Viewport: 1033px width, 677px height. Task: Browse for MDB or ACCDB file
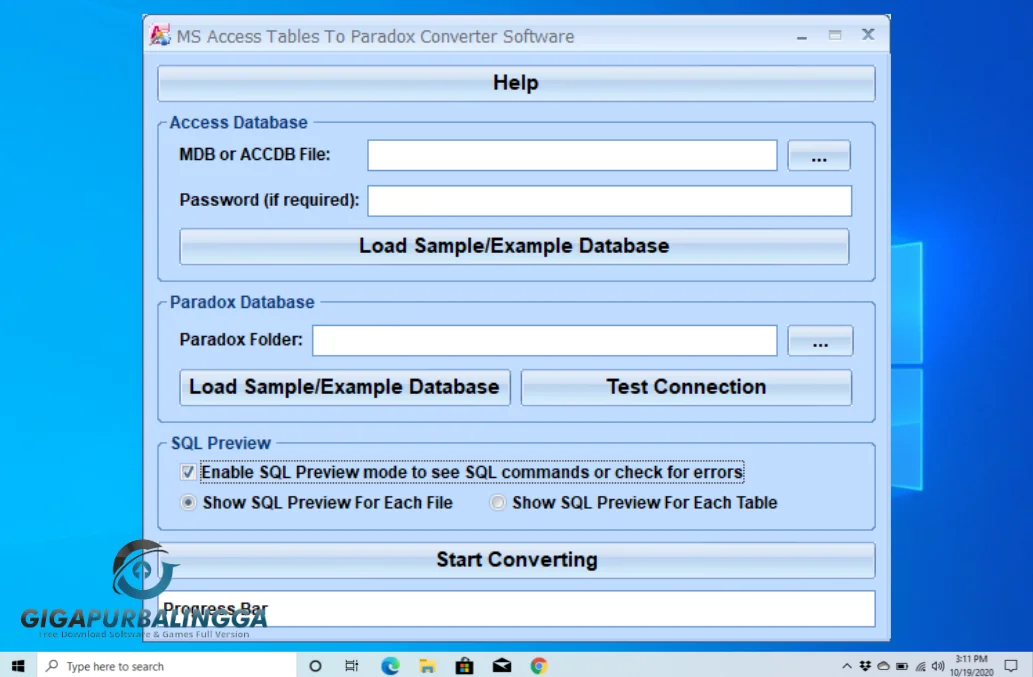[x=819, y=156]
